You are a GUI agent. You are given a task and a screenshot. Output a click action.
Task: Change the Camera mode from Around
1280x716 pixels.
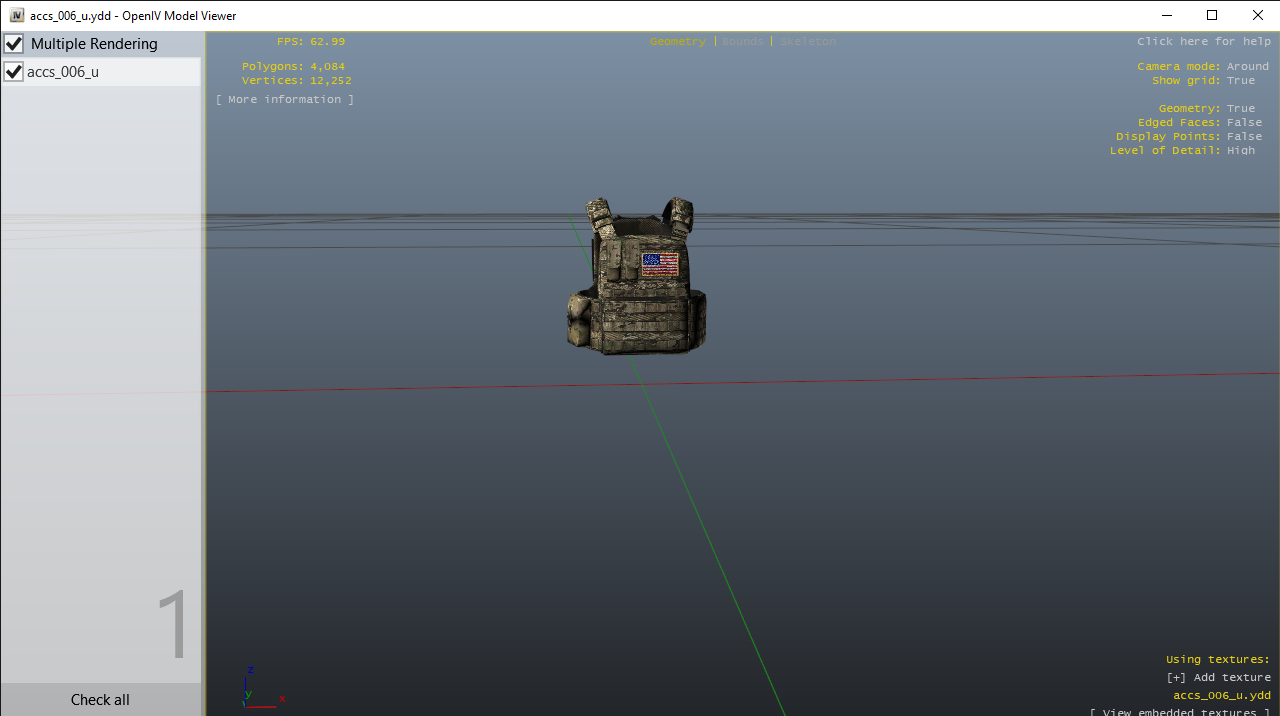[1247, 67]
